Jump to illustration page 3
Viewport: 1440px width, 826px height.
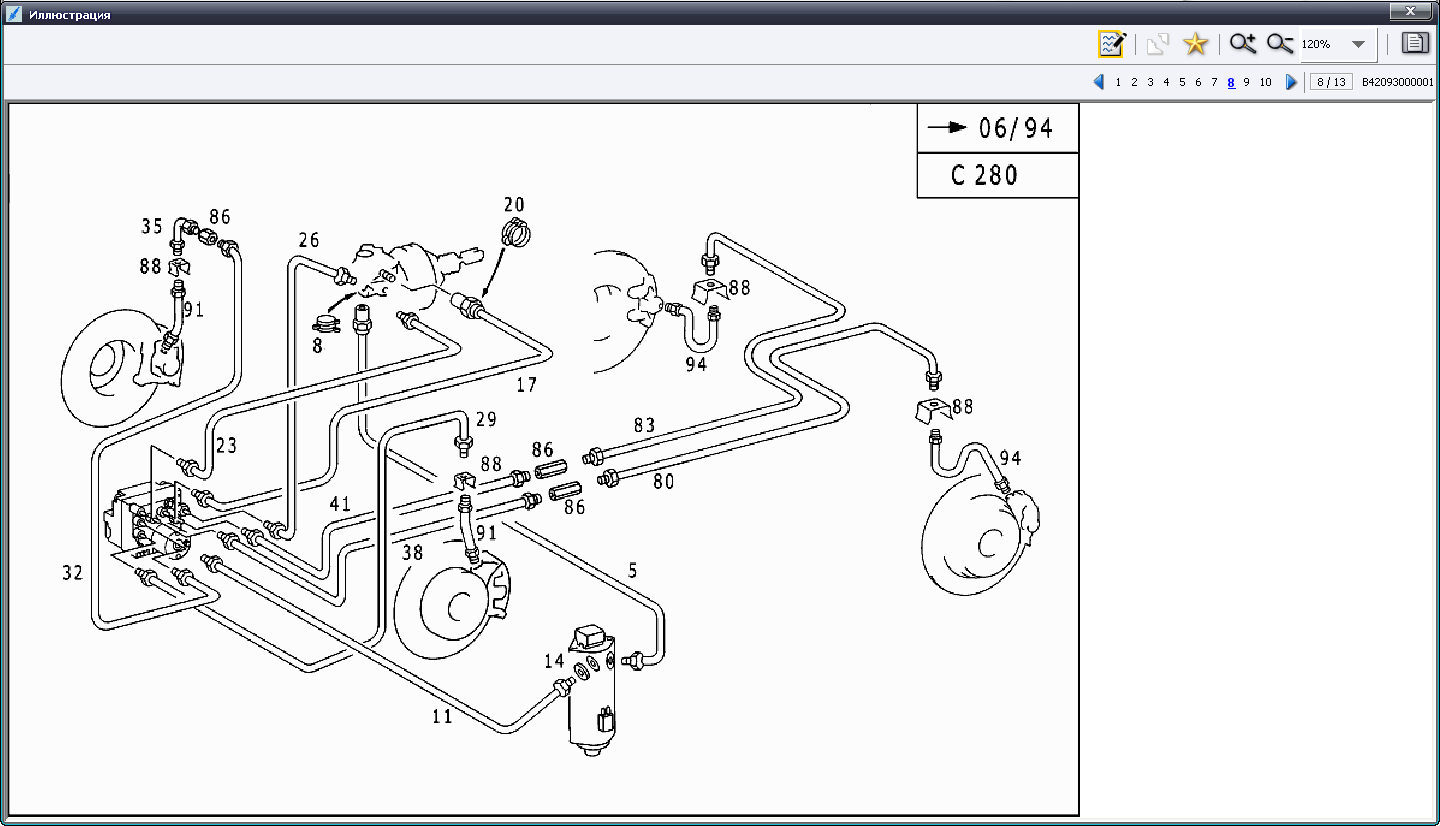(1150, 83)
